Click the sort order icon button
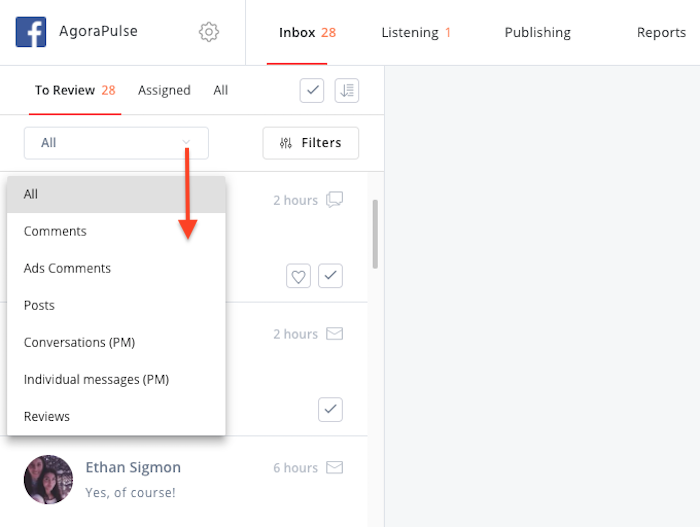 tap(347, 90)
